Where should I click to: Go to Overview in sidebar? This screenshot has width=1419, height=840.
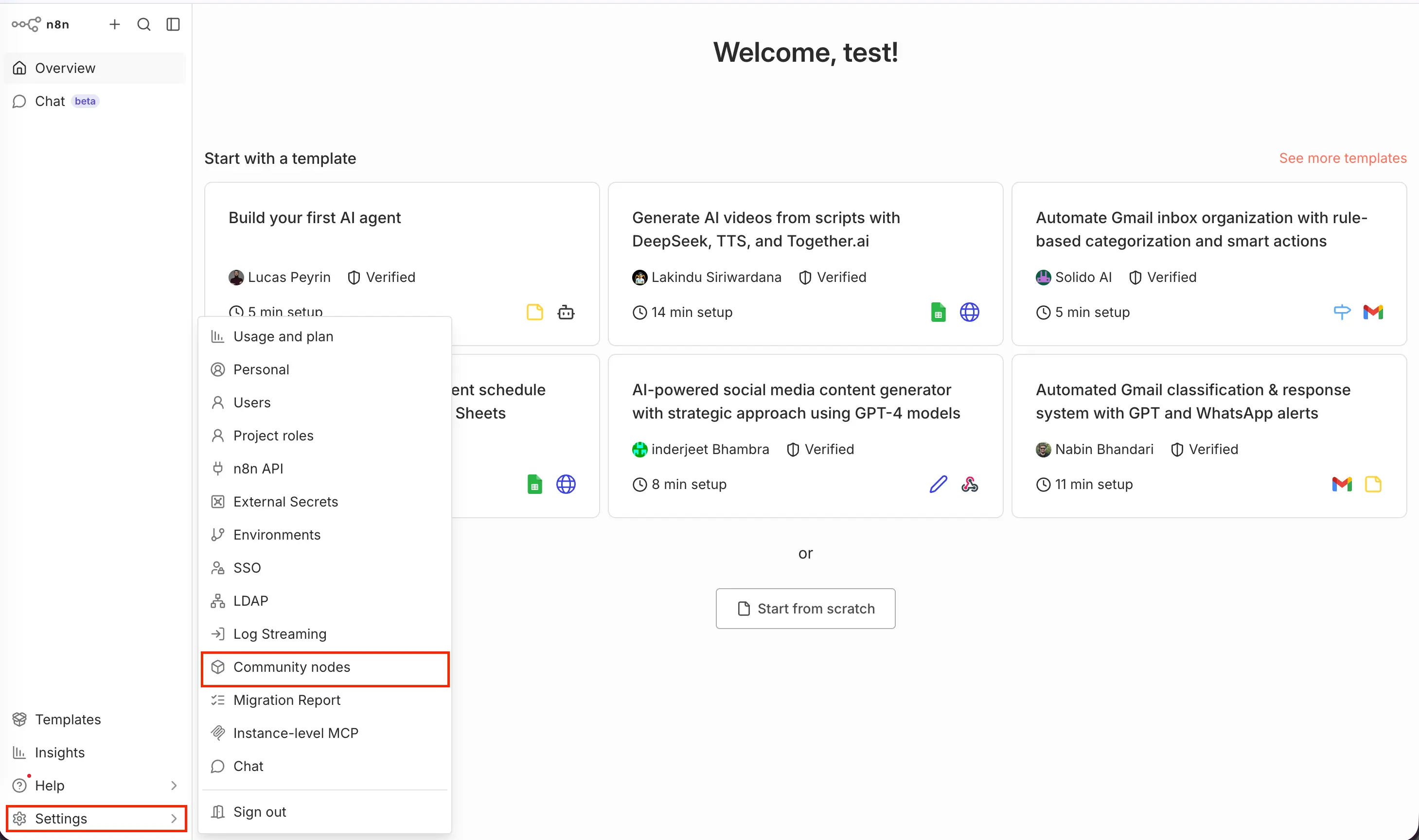pyautogui.click(x=95, y=68)
